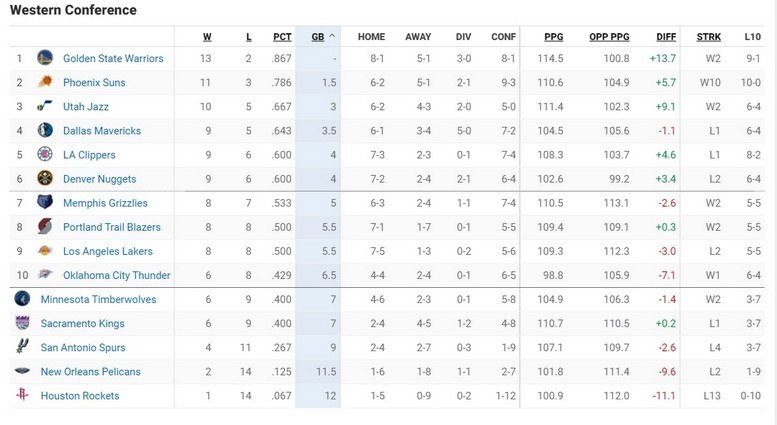Click the Houston Rockets logo icon
This screenshot has width=777, height=425.
point(22,396)
